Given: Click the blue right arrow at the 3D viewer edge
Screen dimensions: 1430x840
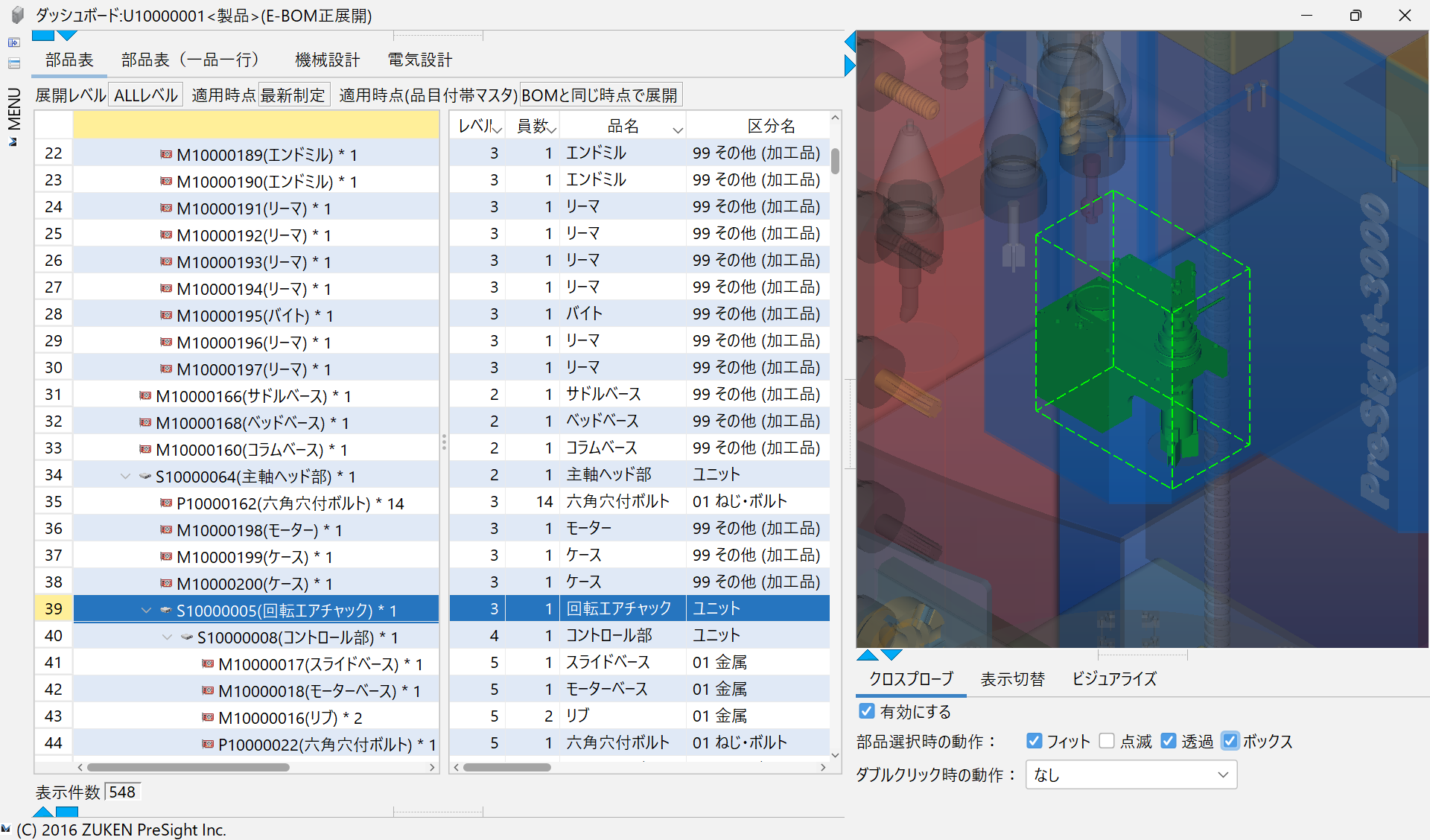Looking at the screenshot, I should (850, 66).
